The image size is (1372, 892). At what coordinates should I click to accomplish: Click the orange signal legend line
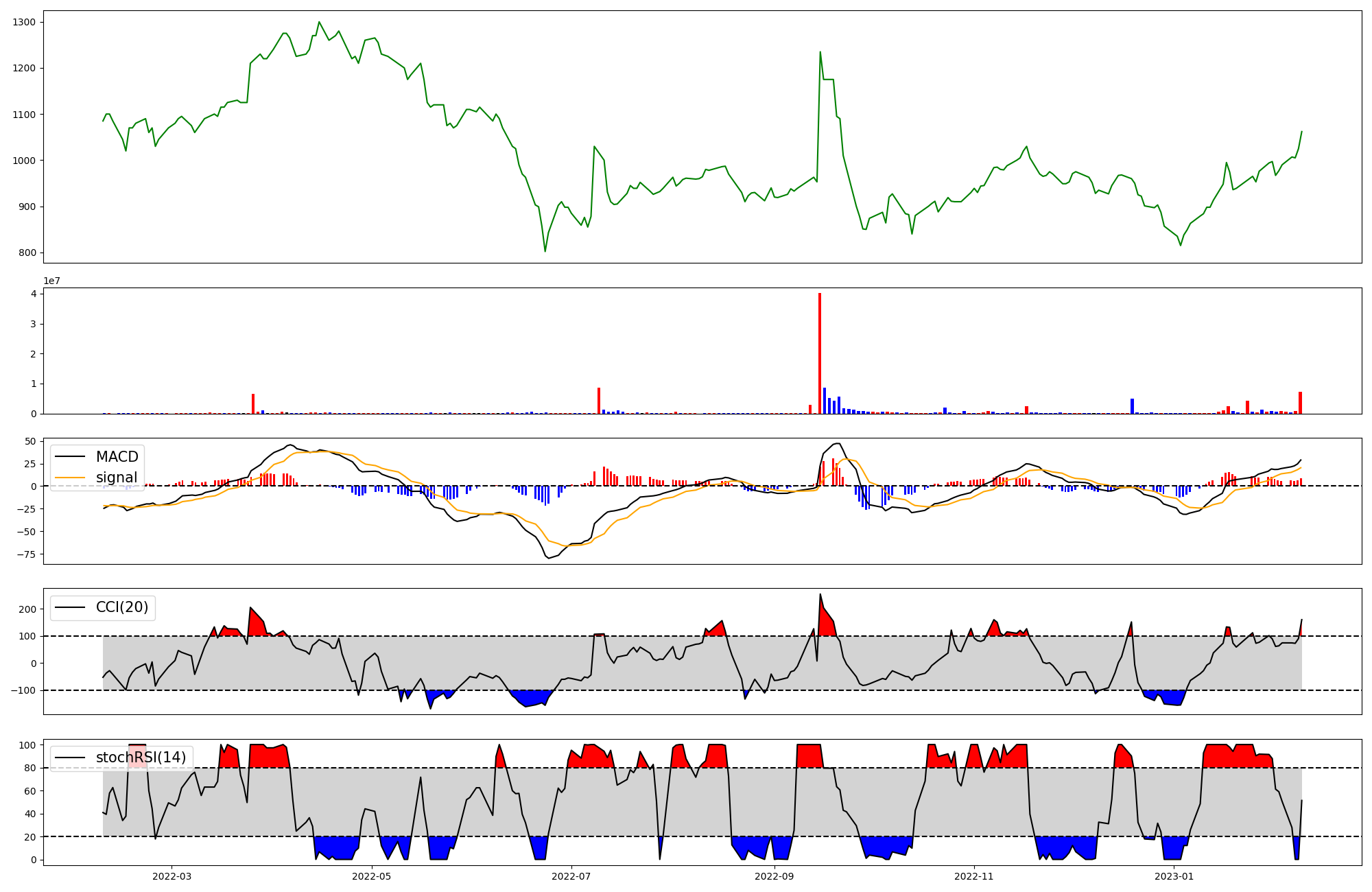(70, 478)
